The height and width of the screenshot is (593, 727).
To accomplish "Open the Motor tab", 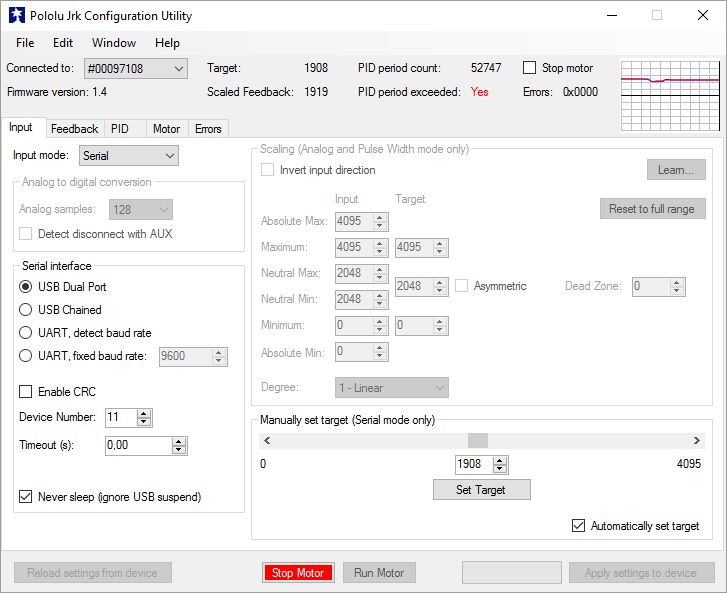I will [166, 129].
